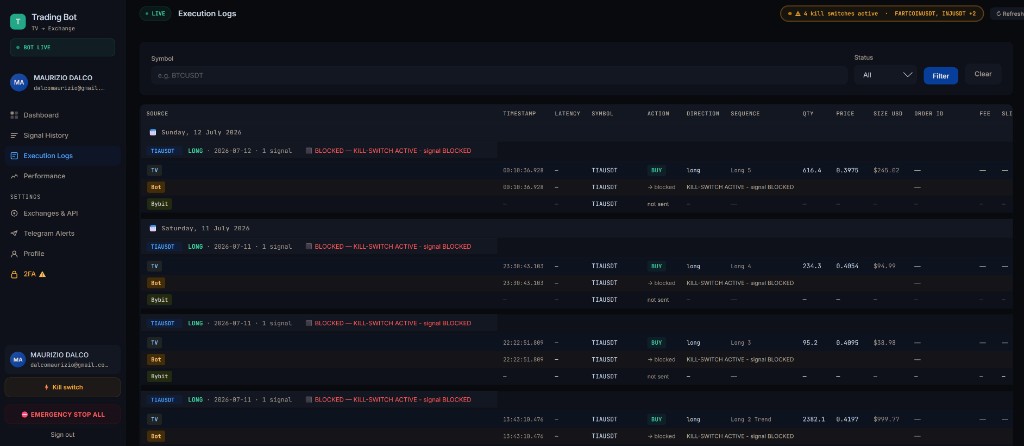This screenshot has height=446, width=1024.
Task: Click Sign out
Action: 63,434
